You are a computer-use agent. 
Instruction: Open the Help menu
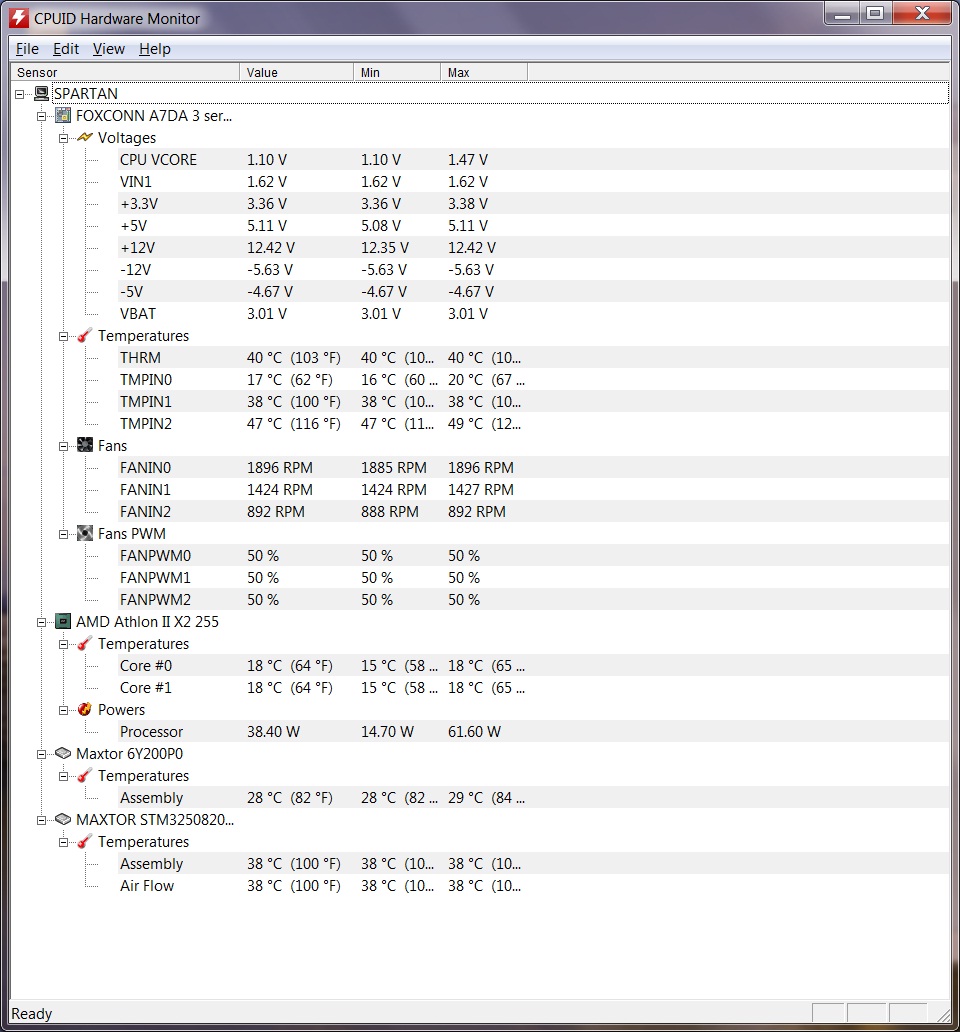click(x=155, y=49)
